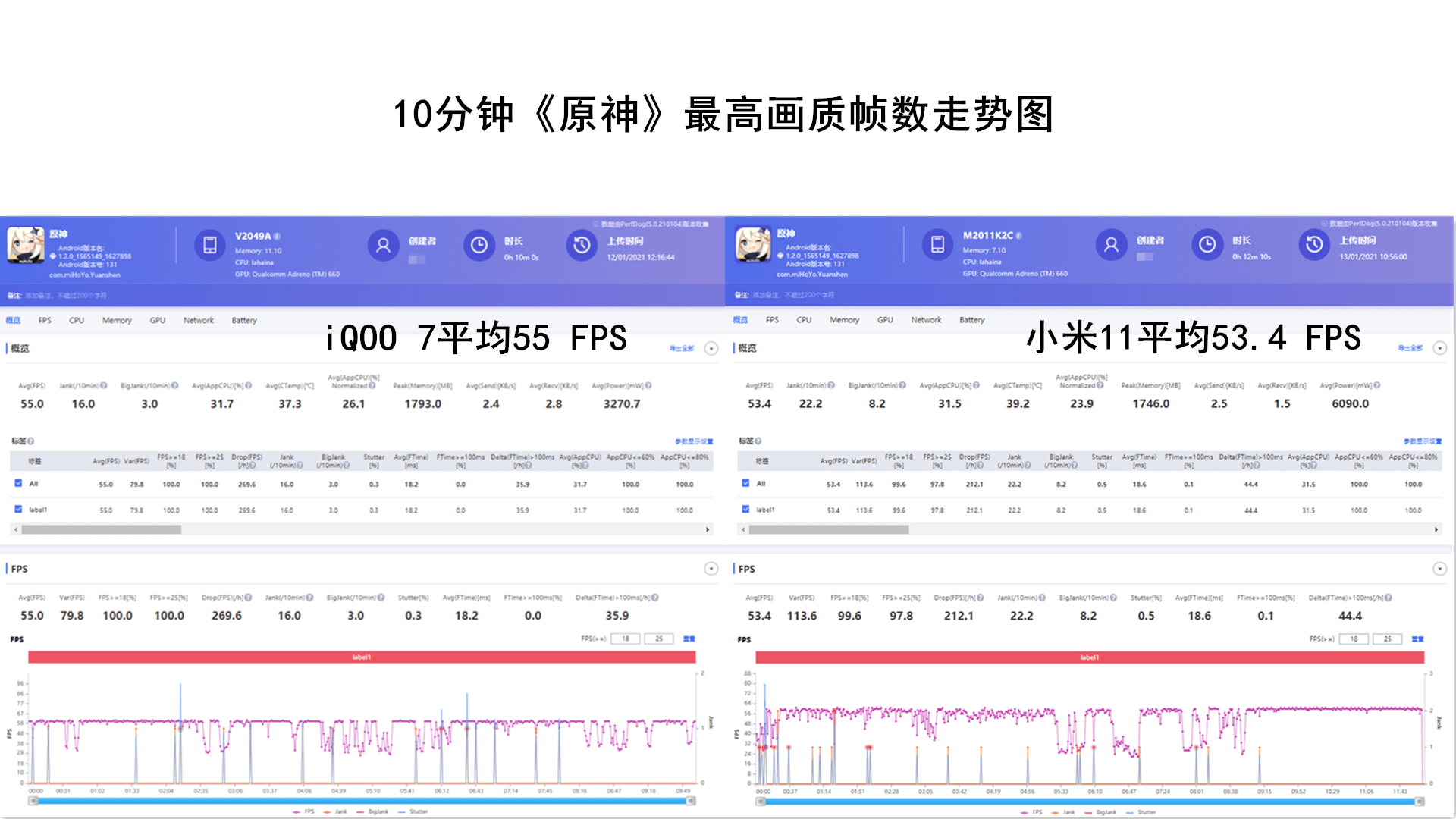Image resolution: width=1456 pixels, height=819 pixels.
Task: Open the GPU tab in Xiaomi 11 report
Action: (885, 320)
